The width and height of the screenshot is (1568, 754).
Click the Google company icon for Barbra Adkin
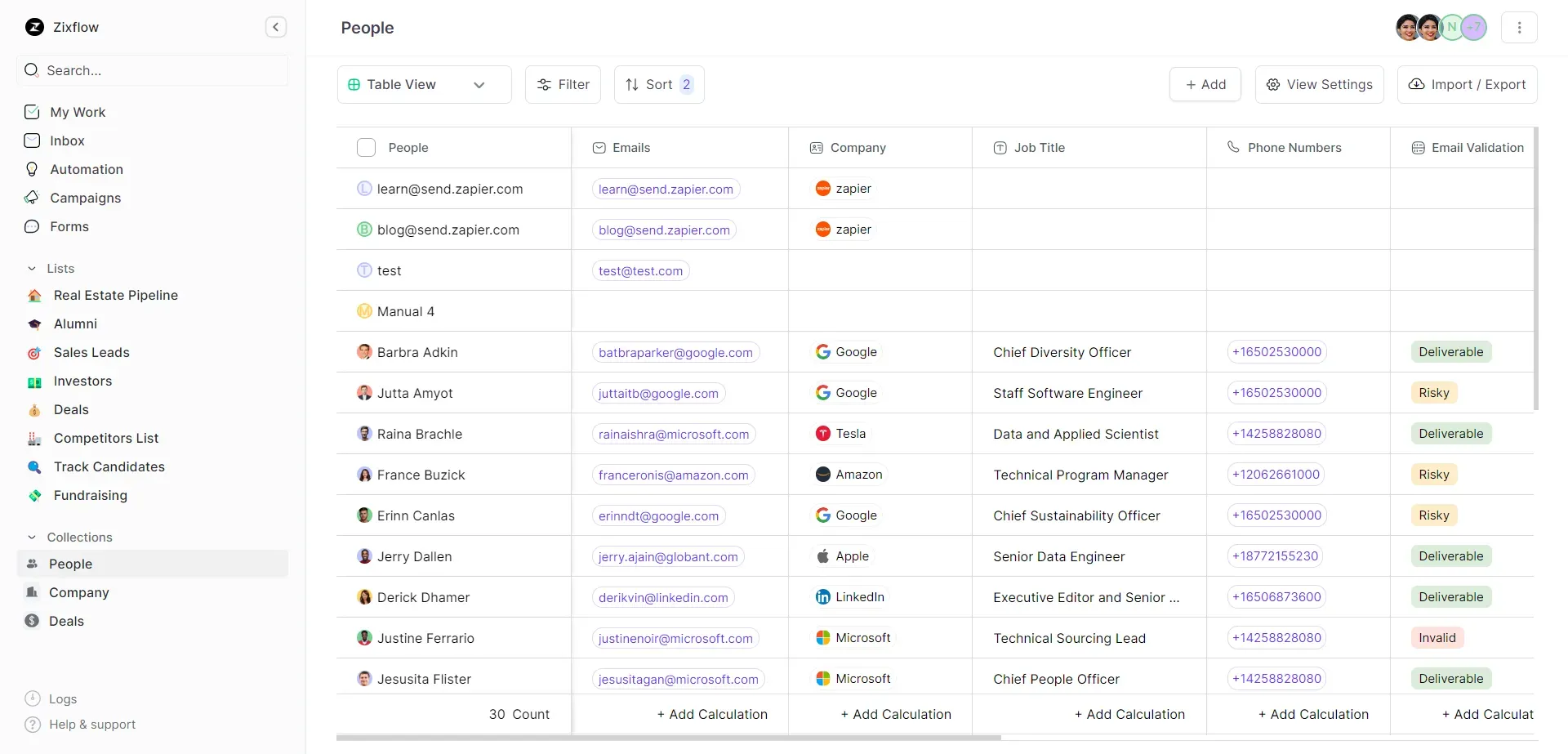click(822, 352)
